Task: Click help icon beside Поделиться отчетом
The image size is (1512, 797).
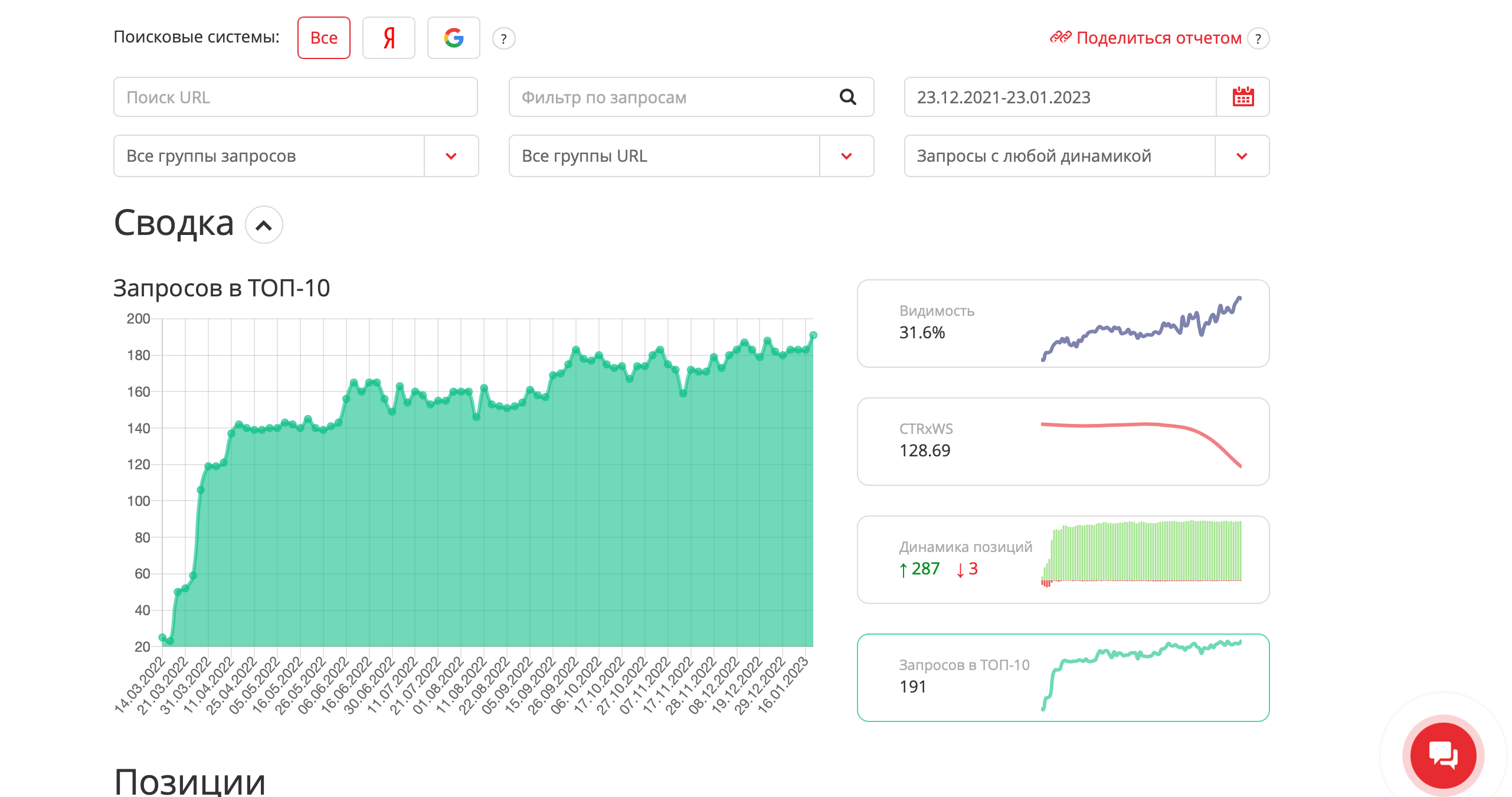Action: pyautogui.click(x=1258, y=39)
